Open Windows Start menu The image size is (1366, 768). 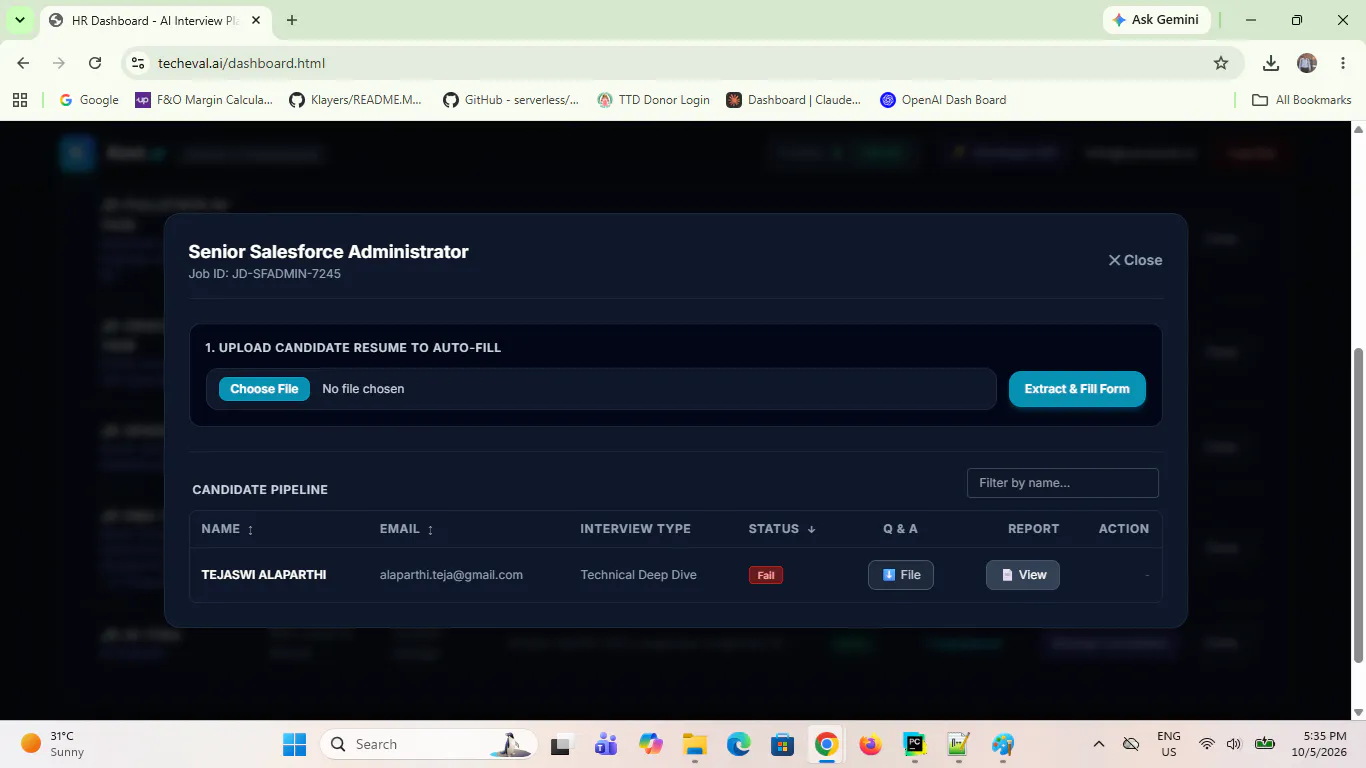(x=295, y=744)
